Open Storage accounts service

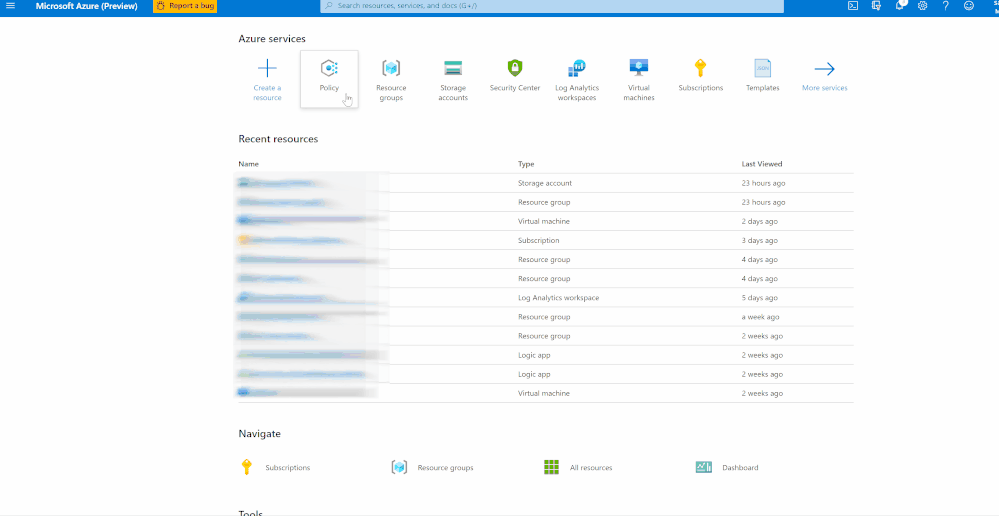[x=453, y=79]
